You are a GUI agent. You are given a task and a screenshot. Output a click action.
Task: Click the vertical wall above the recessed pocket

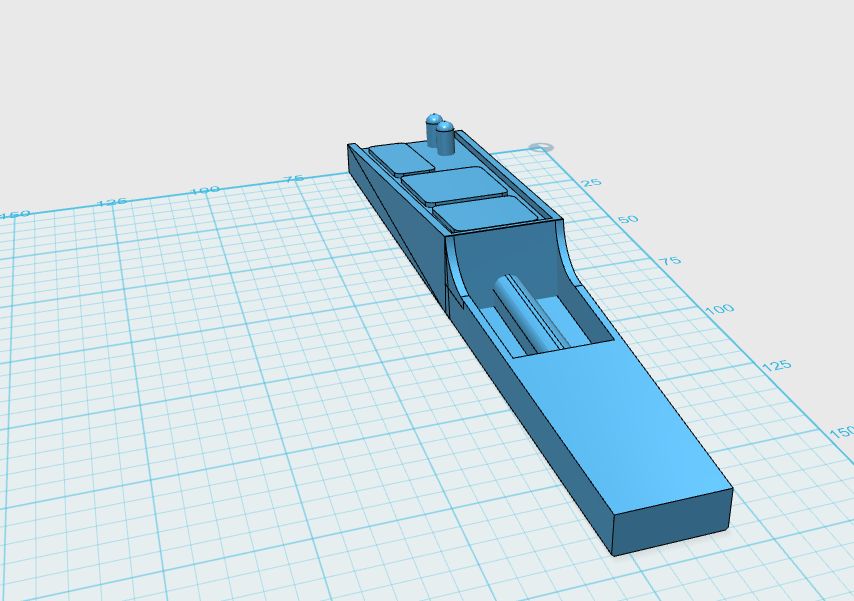(510, 255)
